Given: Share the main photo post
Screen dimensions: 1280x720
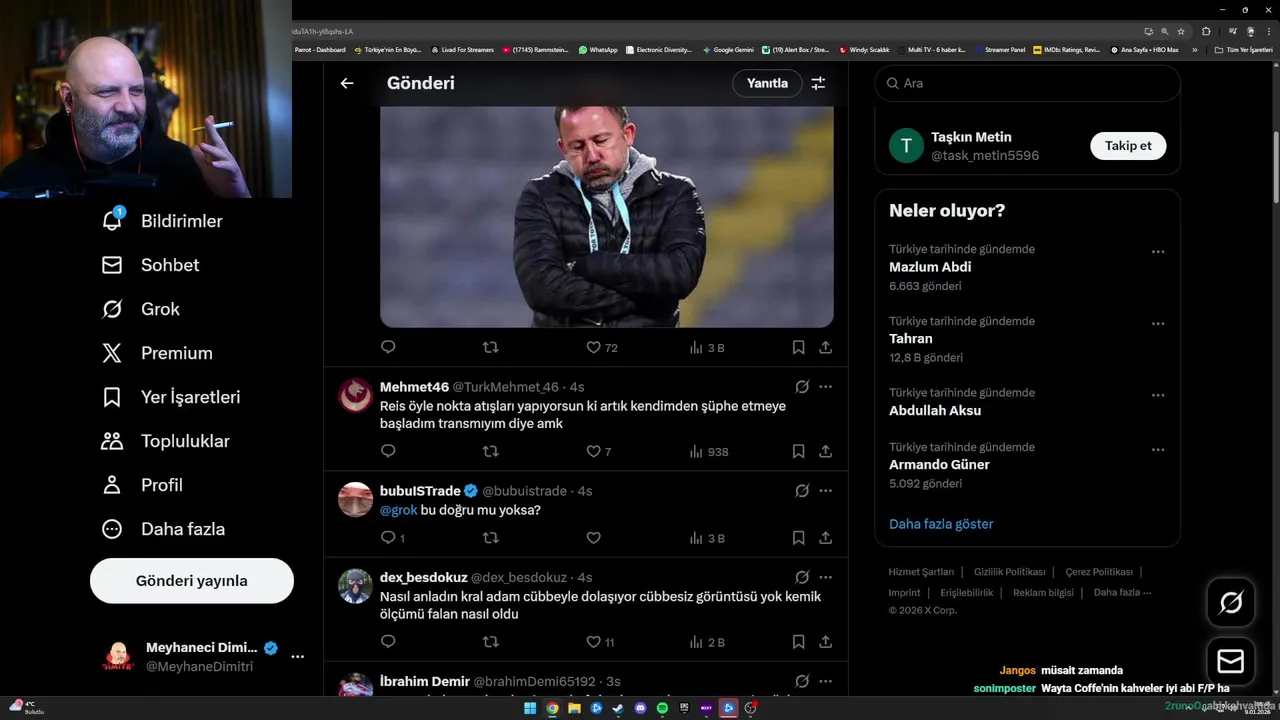Looking at the screenshot, I should (x=826, y=347).
